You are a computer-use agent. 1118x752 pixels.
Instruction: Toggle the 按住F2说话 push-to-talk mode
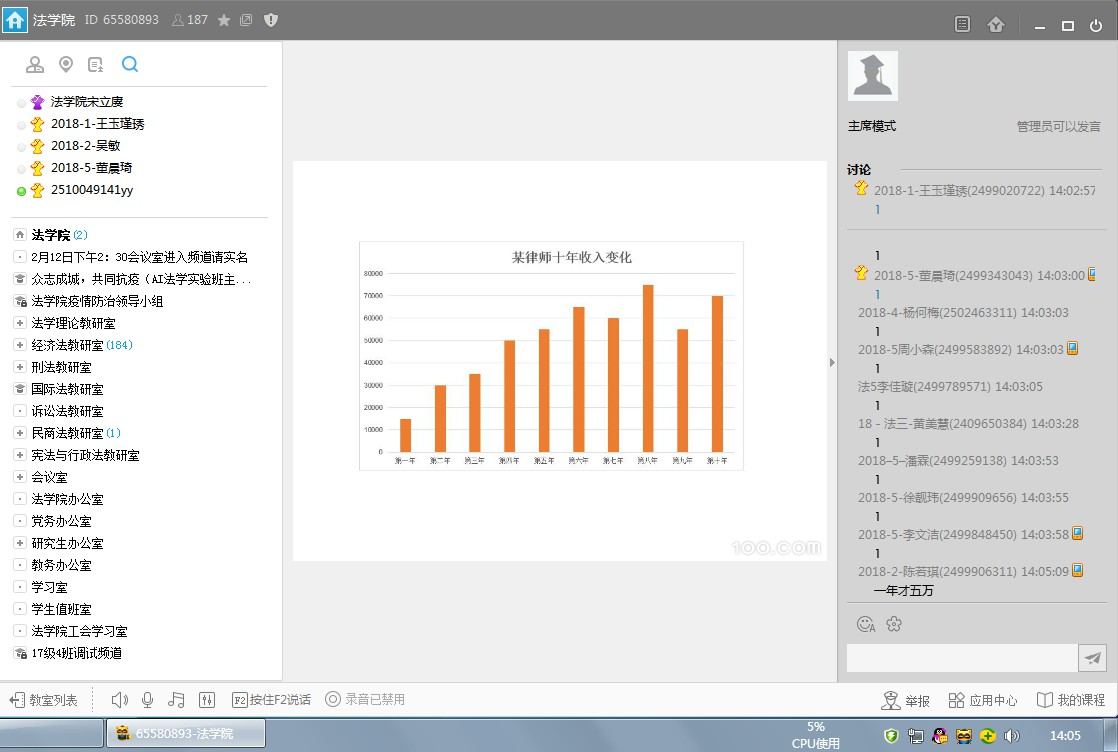271,700
